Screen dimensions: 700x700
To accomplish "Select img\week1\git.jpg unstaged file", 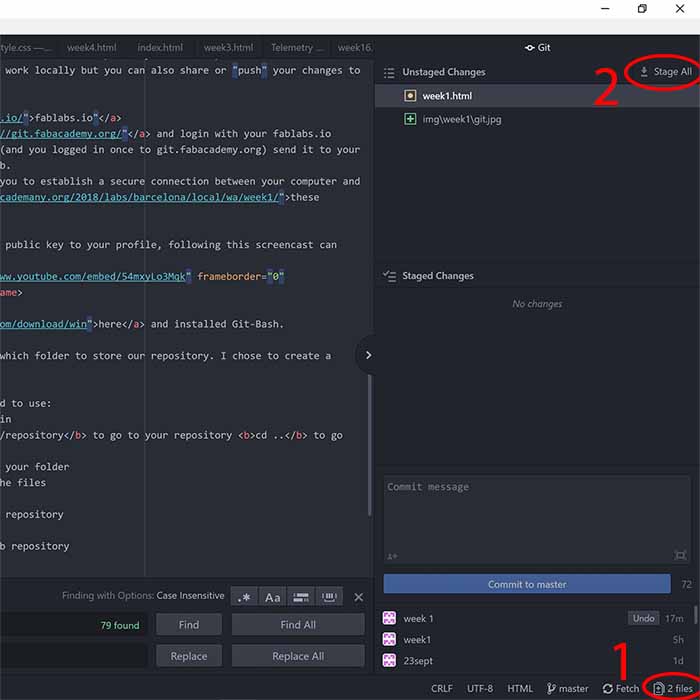I will [537, 119].
